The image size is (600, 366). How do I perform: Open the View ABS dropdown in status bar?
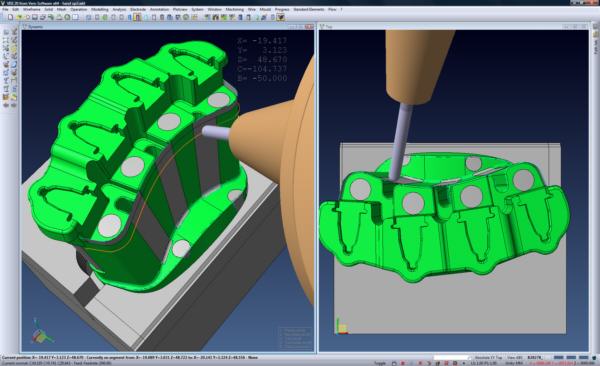pyautogui.click(x=514, y=358)
